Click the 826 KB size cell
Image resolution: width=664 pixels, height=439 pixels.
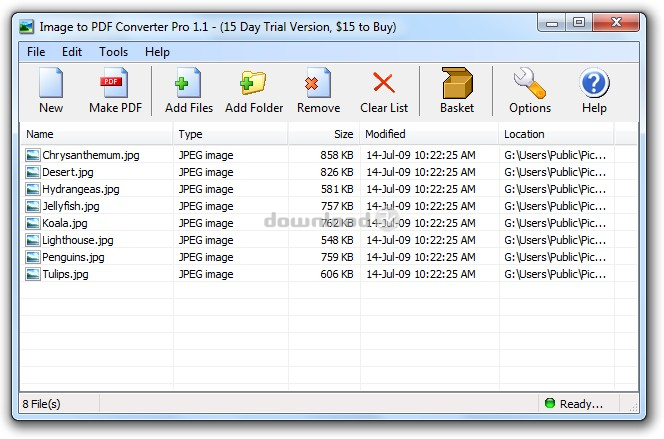click(x=337, y=172)
